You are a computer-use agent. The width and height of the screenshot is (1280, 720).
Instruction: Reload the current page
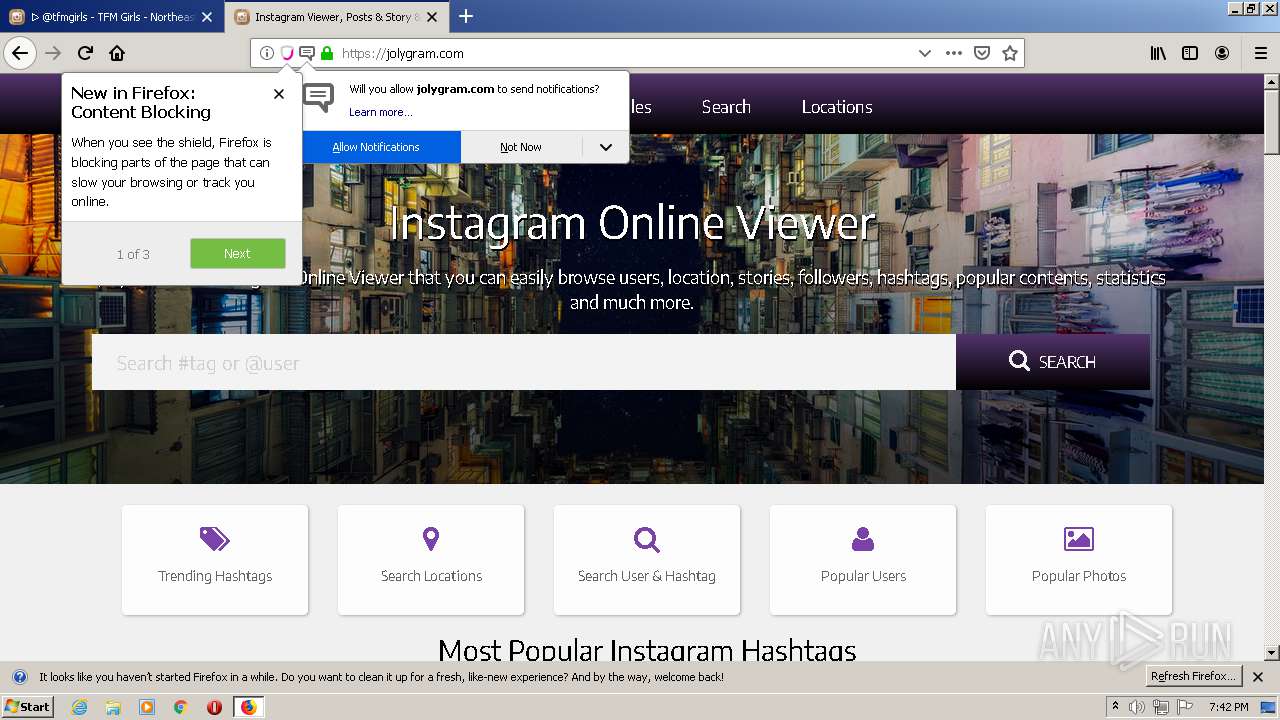coord(85,53)
